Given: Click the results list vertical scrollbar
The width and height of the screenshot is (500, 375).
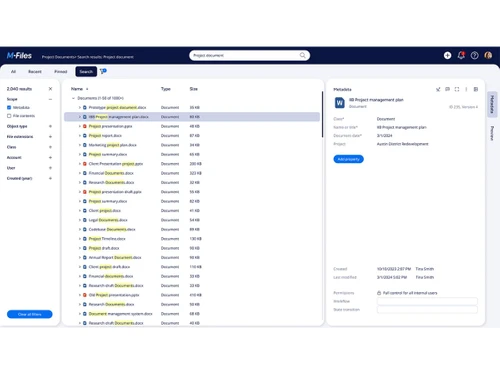Looking at the screenshot, I should pos(322,114).
